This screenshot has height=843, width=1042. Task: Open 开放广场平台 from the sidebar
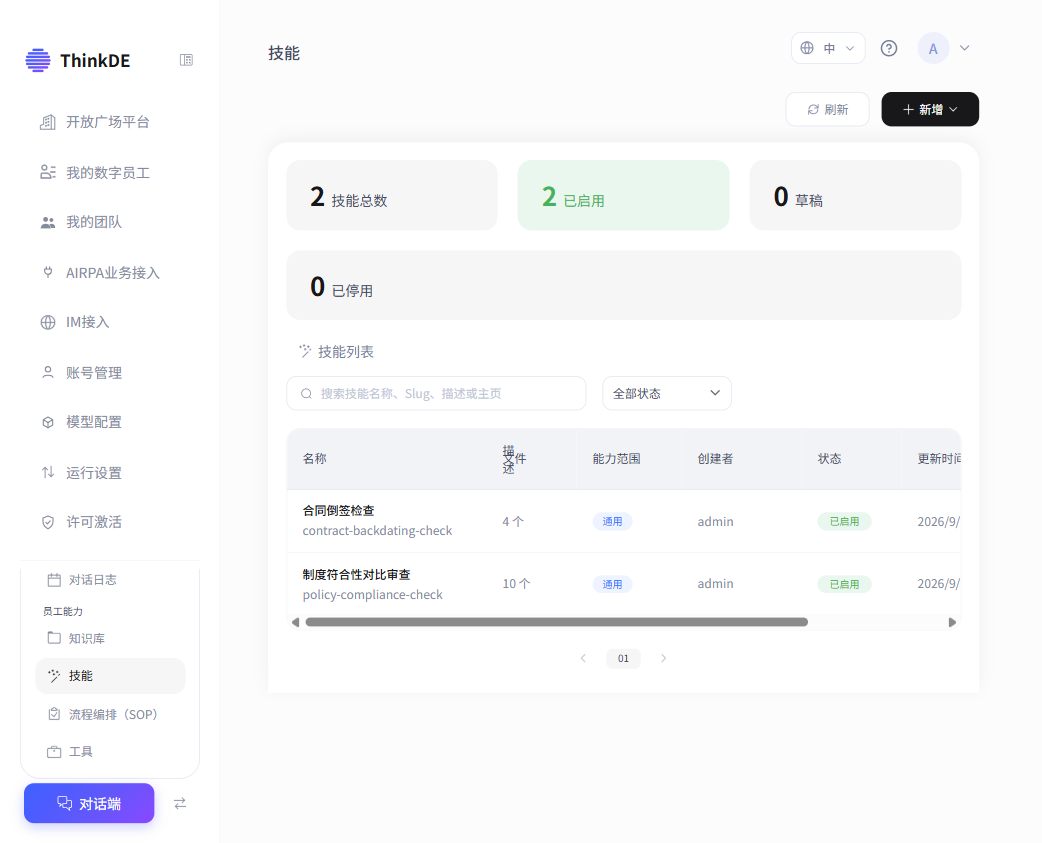point(110,122)
